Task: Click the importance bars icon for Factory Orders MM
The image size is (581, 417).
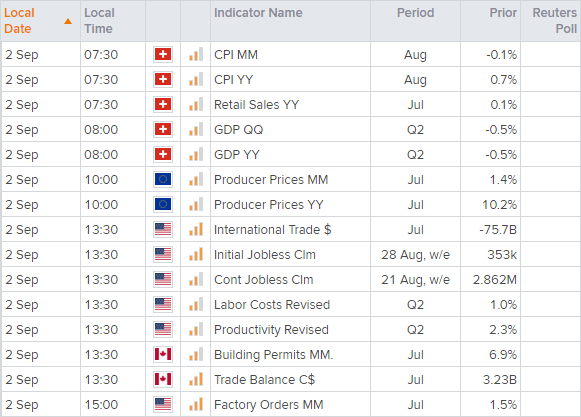Action: pos(196,404)
